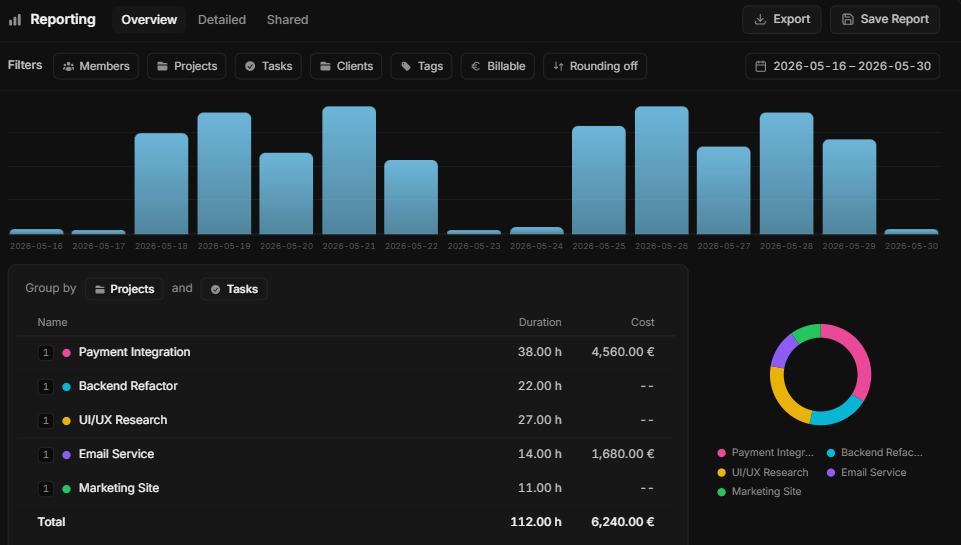Click the yellow segment of the donut chart

[781, 398]
